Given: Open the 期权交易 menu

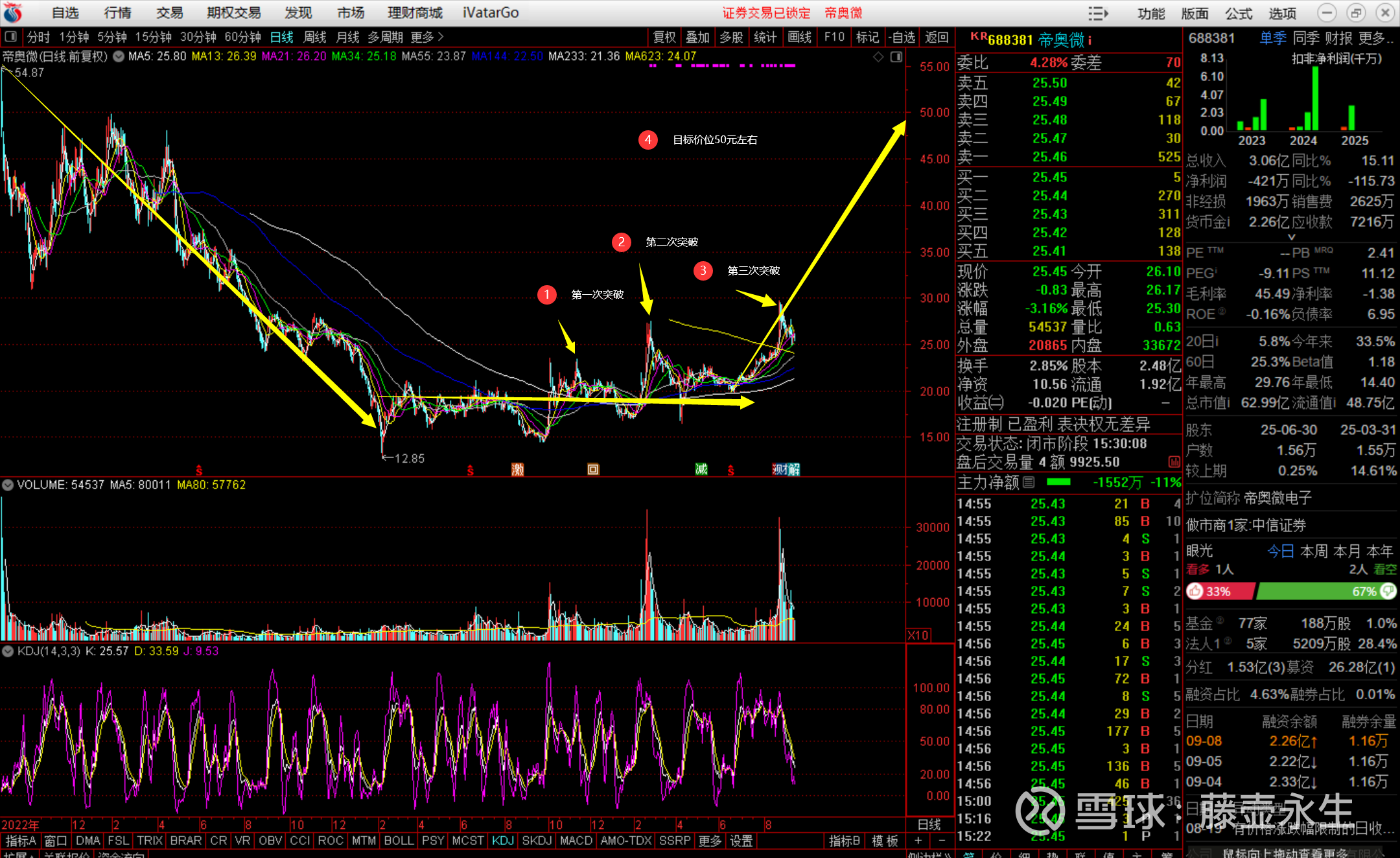Looking at the screenshot, I should (233, 12).
